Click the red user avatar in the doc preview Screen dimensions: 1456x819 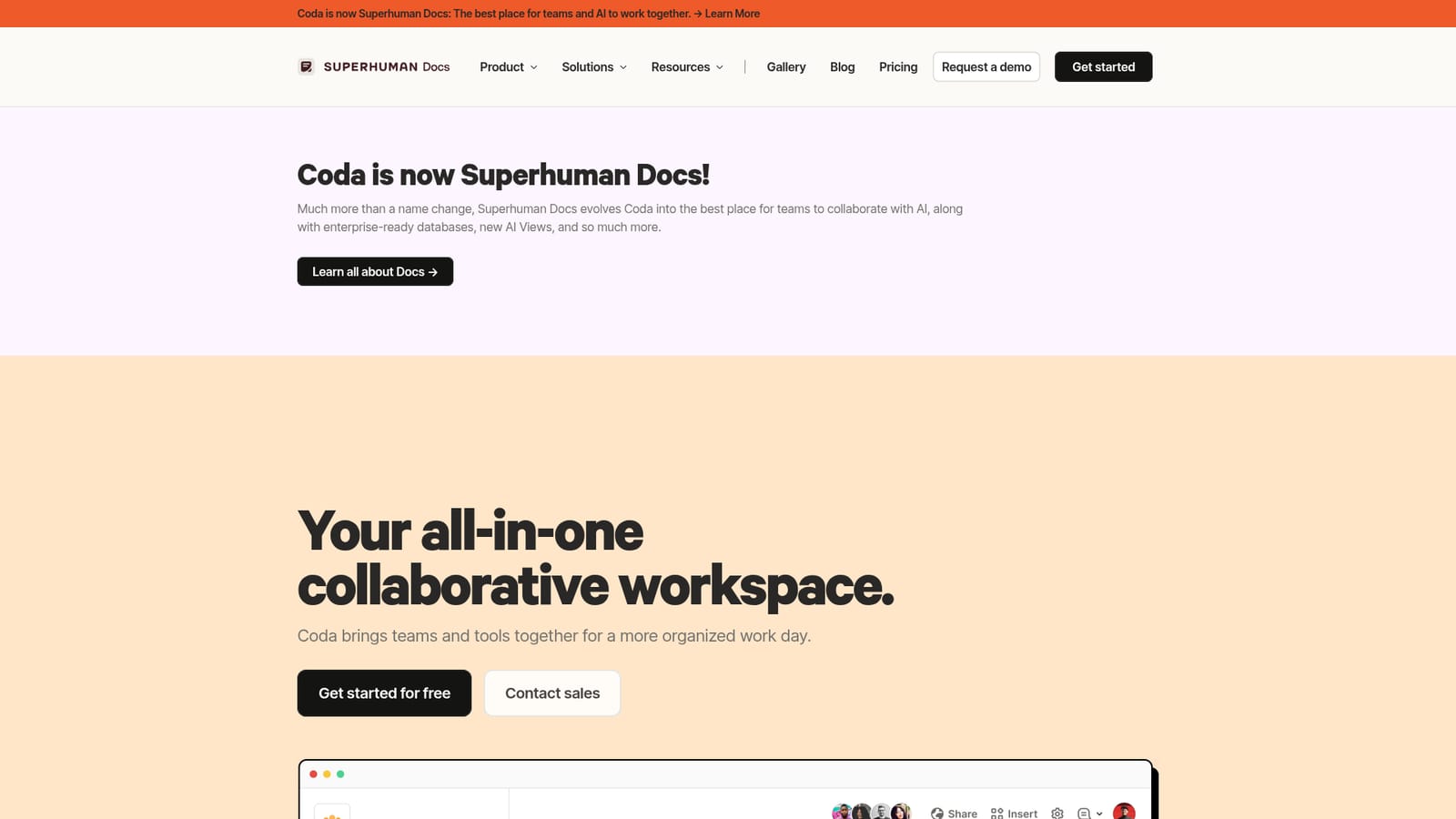pyautogui.click(x=1124, y=811)
